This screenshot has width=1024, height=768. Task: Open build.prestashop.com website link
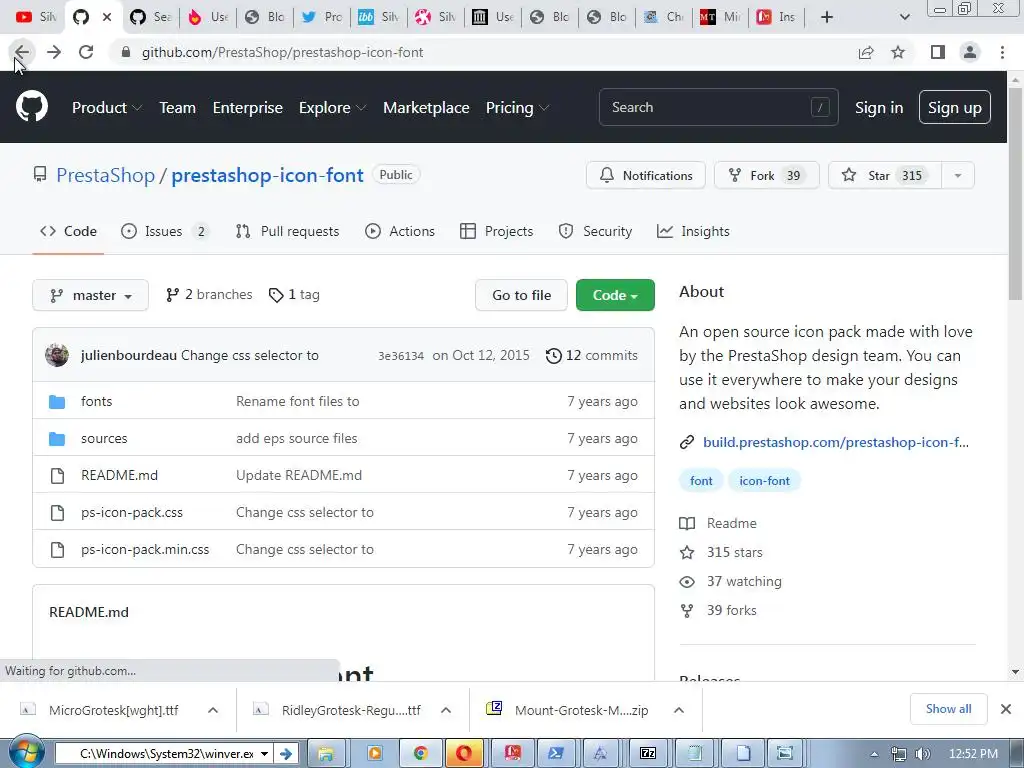[835, 442]
